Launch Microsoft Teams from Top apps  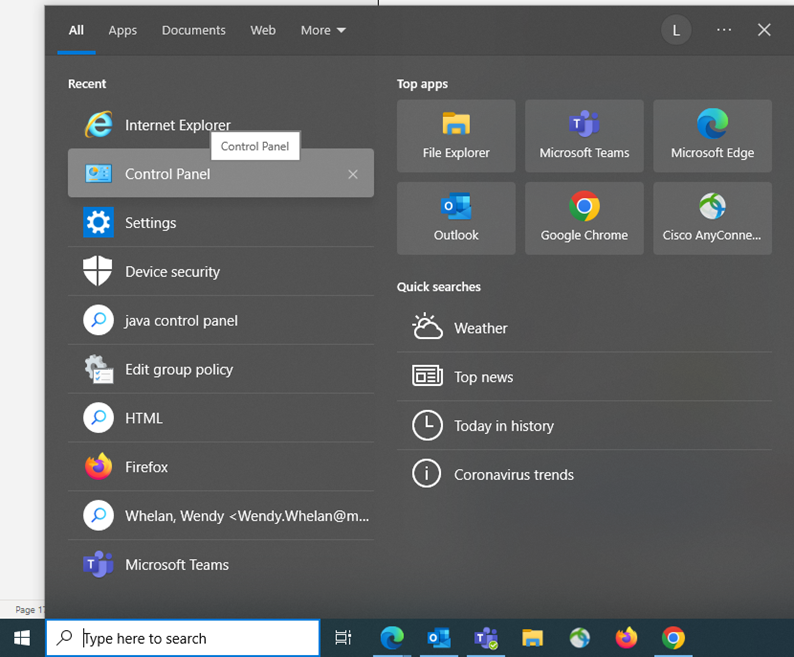coord(584,136)
